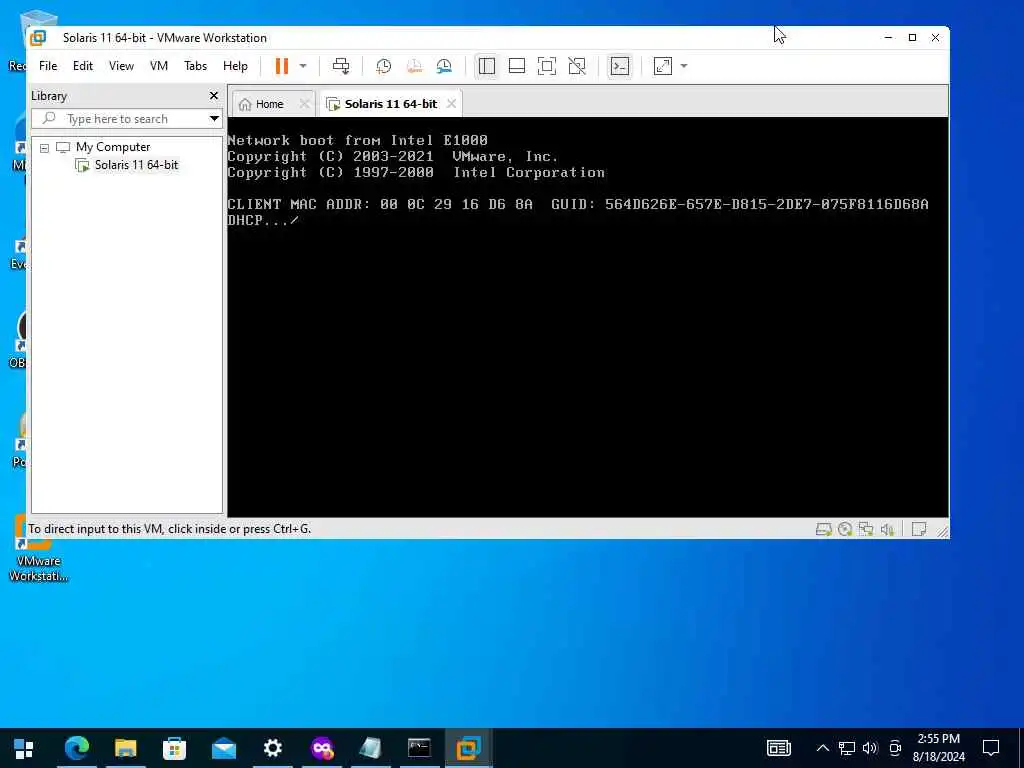Open Settings gear from taskbar
Screen dimensions: 1024x768
(272, 748)
